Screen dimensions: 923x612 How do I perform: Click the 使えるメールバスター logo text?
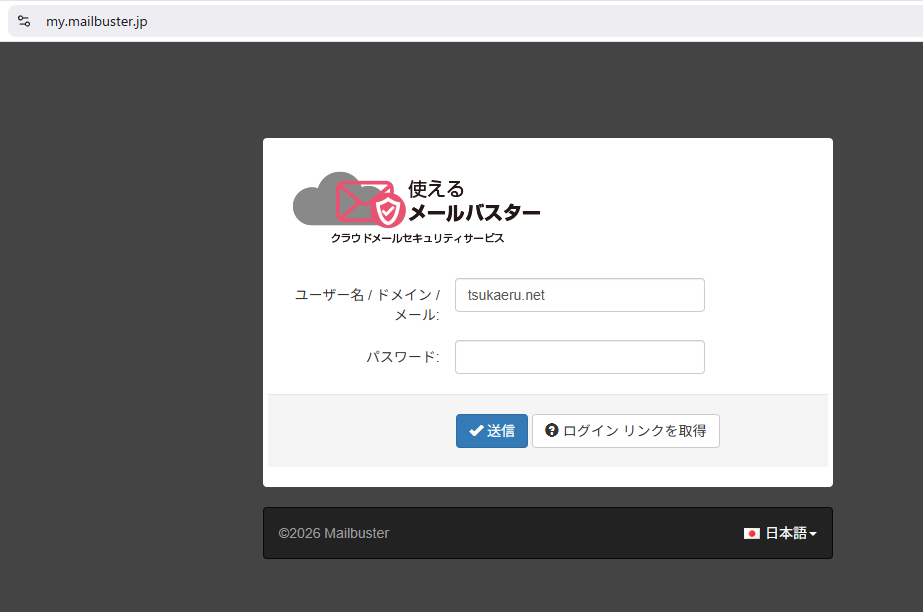(x=474, y=201)
